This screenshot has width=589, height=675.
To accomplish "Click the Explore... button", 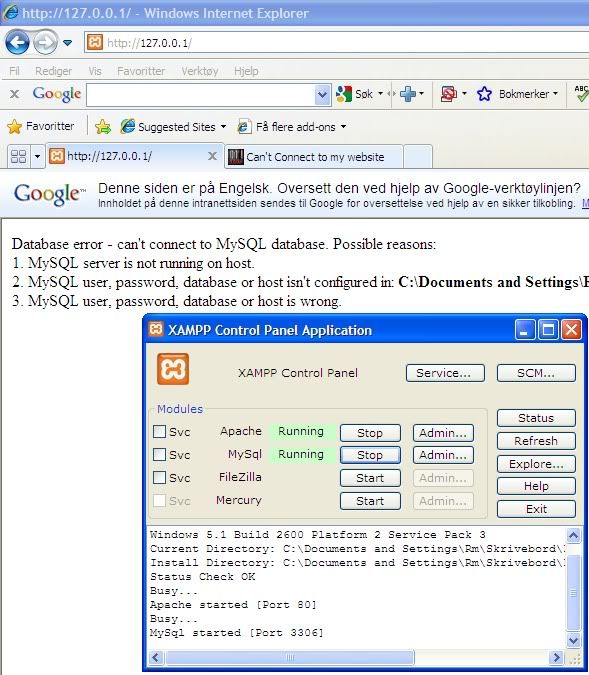I will point(536,464).
